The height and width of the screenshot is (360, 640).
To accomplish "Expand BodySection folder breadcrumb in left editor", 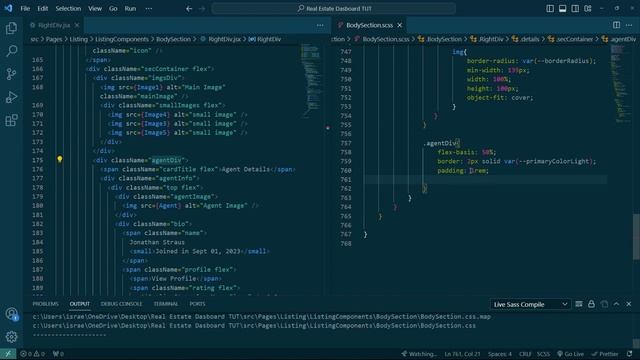I will [x=173, y=39].
